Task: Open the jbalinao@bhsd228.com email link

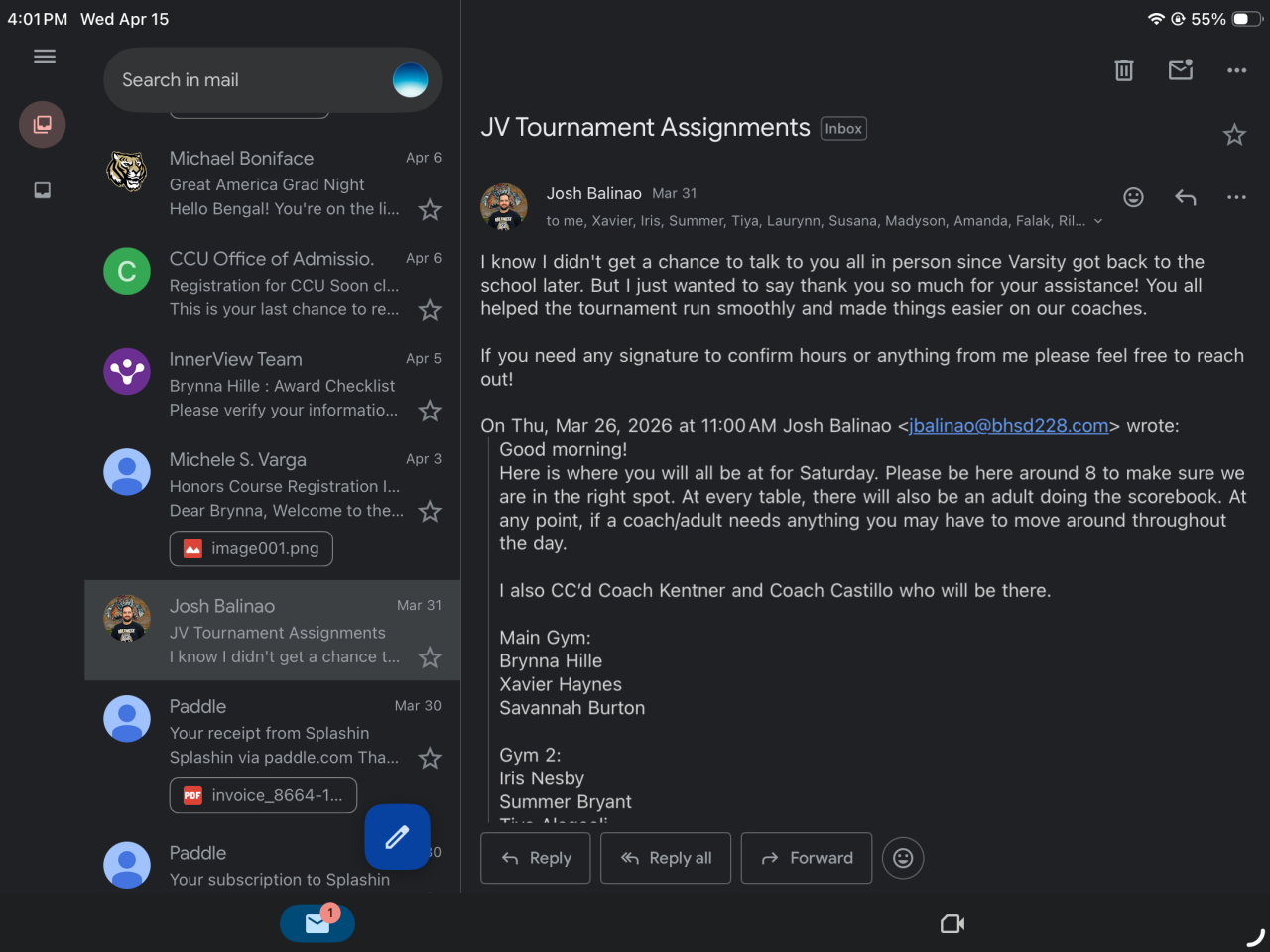Action: tap(1009, 426)
